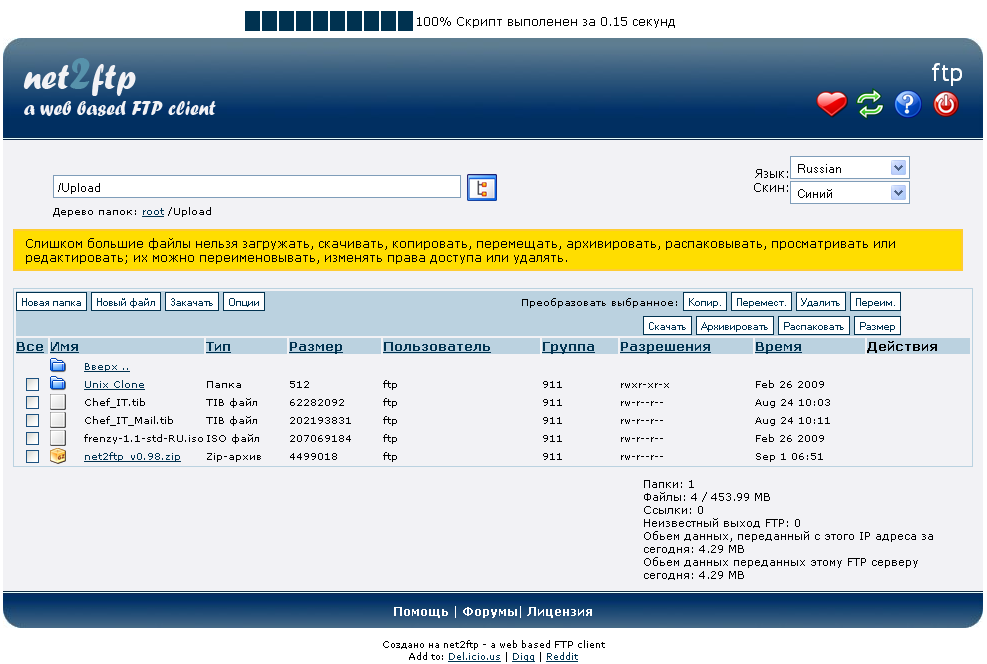Expand the Скин skin dropdown
The width and height of the screenshot is (987, 664).
(849, 193)
